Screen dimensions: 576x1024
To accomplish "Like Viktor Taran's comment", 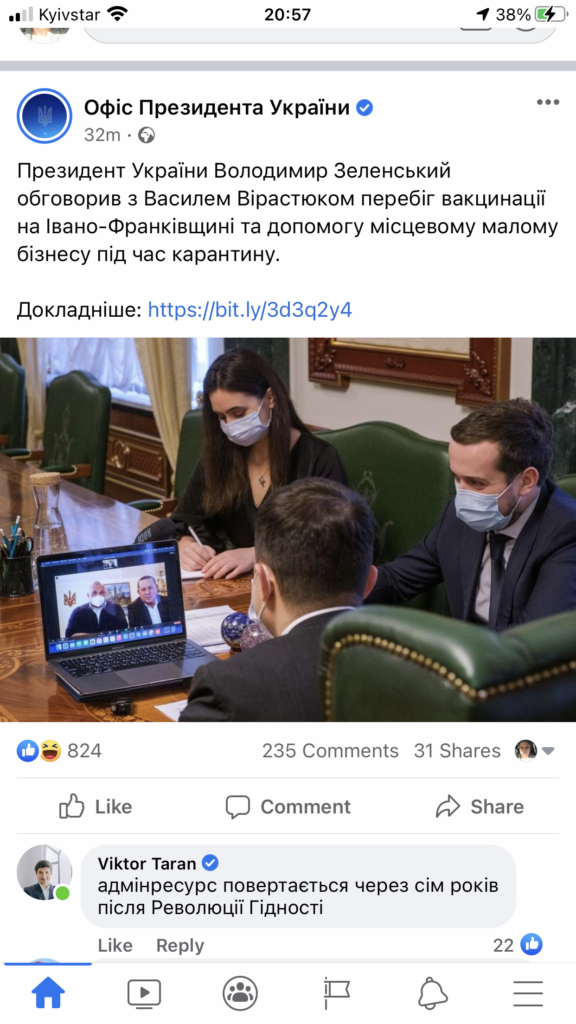I will (x=115, y=945).
